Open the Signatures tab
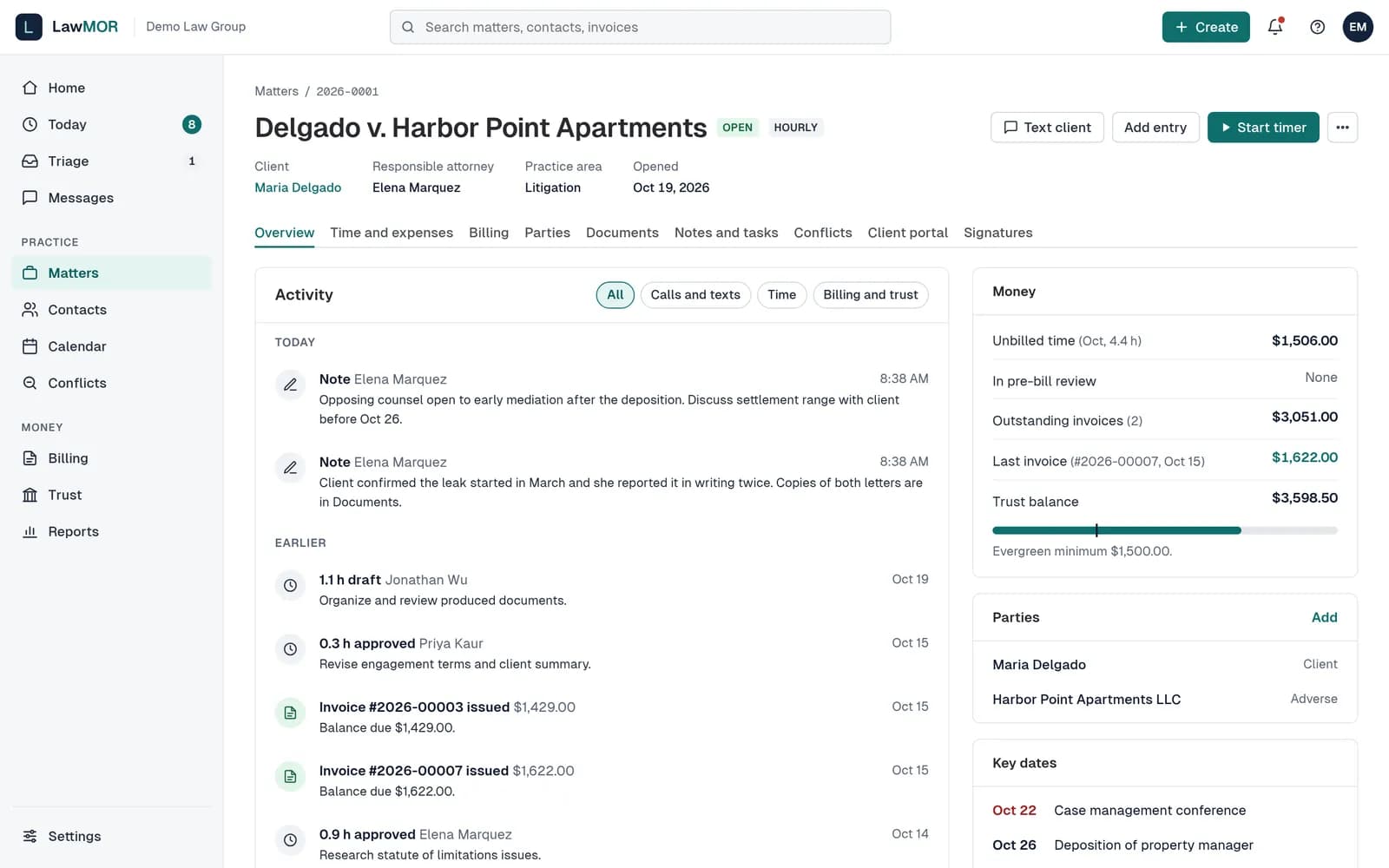This screenshot has width=1389, height=868. click(998, 233)
